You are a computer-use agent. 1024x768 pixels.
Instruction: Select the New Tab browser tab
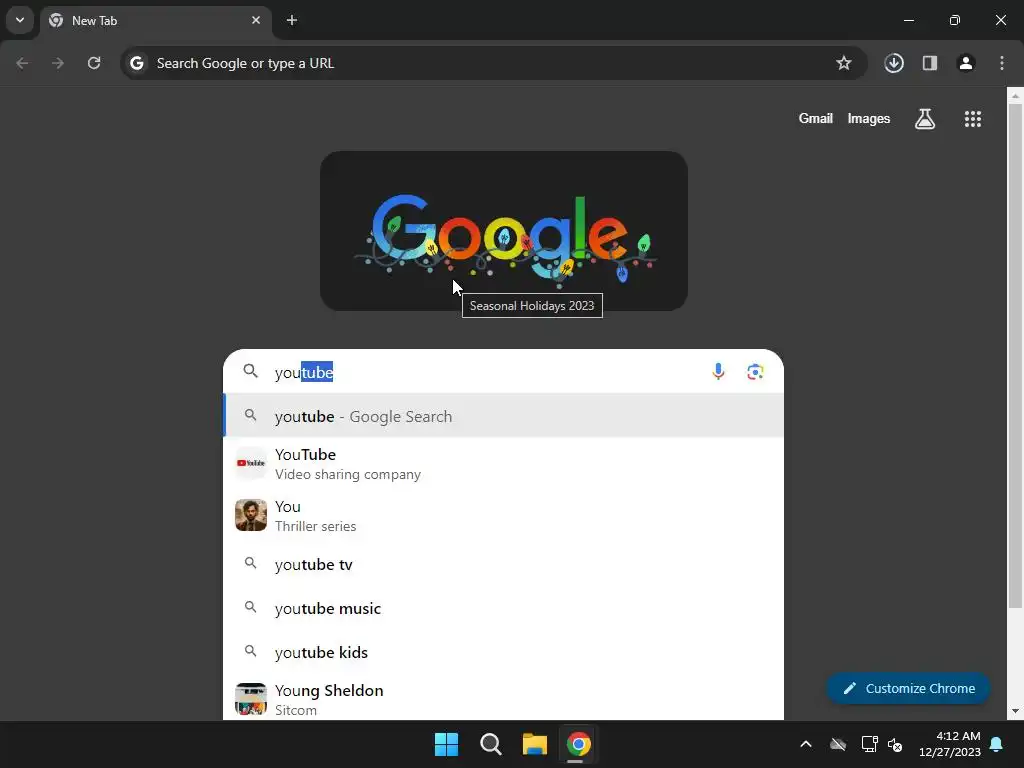point(155,21)
